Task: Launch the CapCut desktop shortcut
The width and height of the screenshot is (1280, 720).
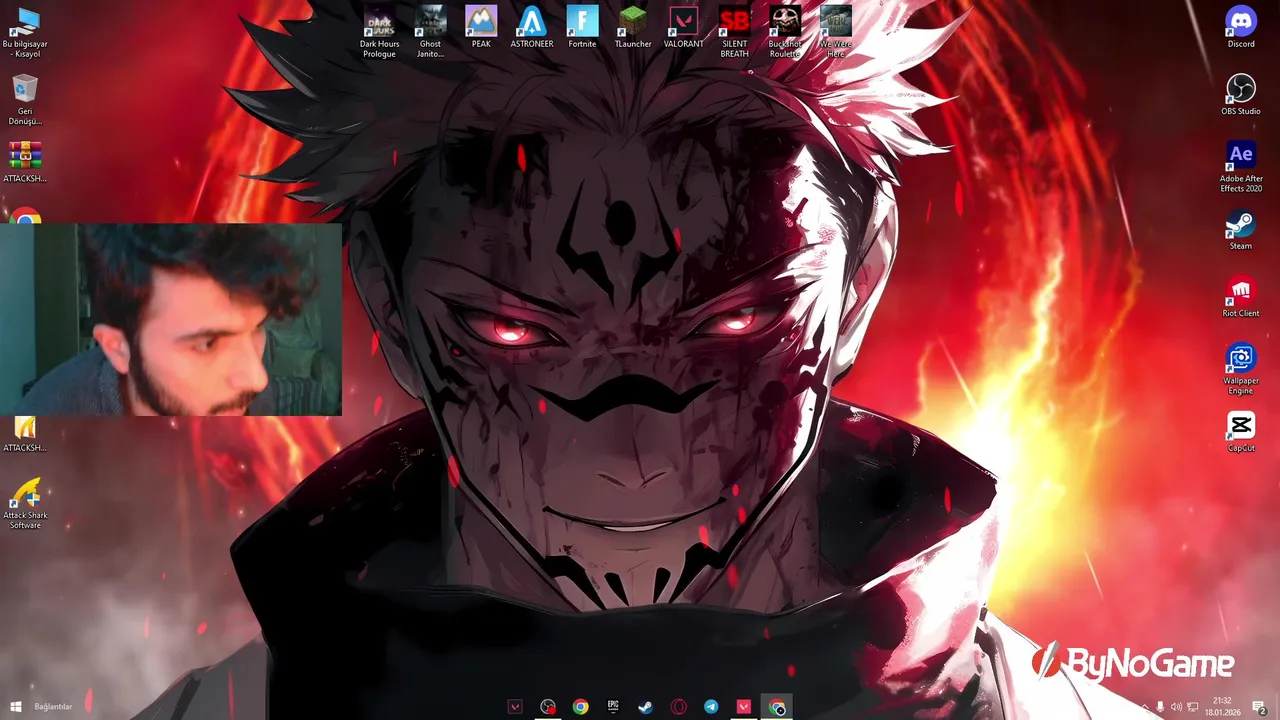Action: click(x=1241, y=431)
